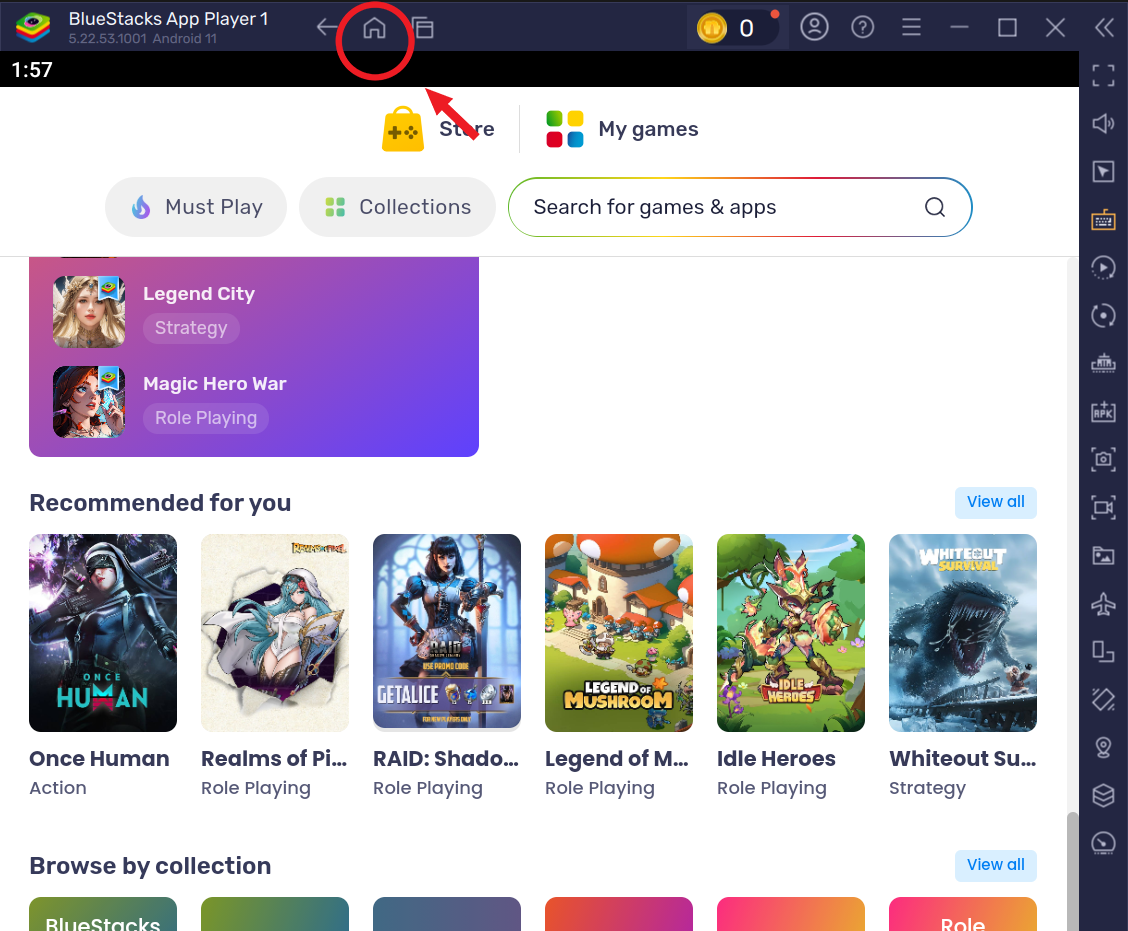The image size is (1128, 931).
Task: Open the Help question mark icon
Action: pyautogui.click(x=863, y=27)
